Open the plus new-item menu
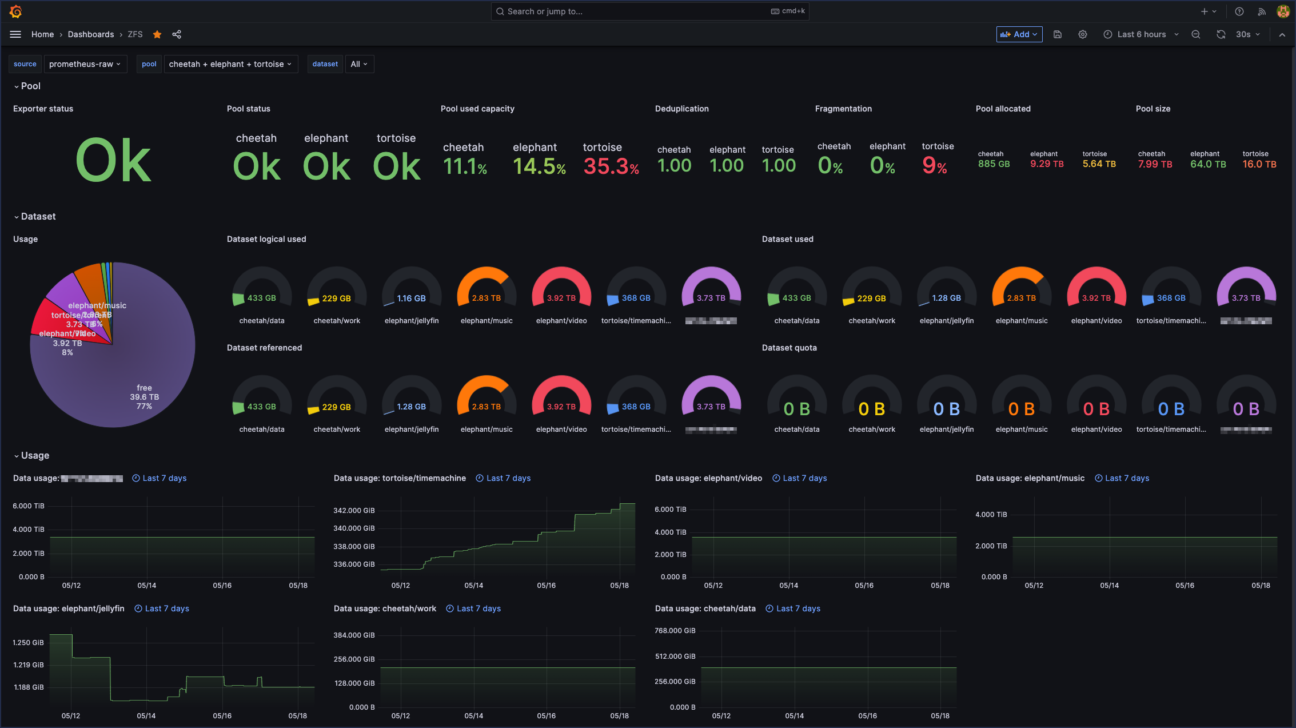 point(1208,11)
